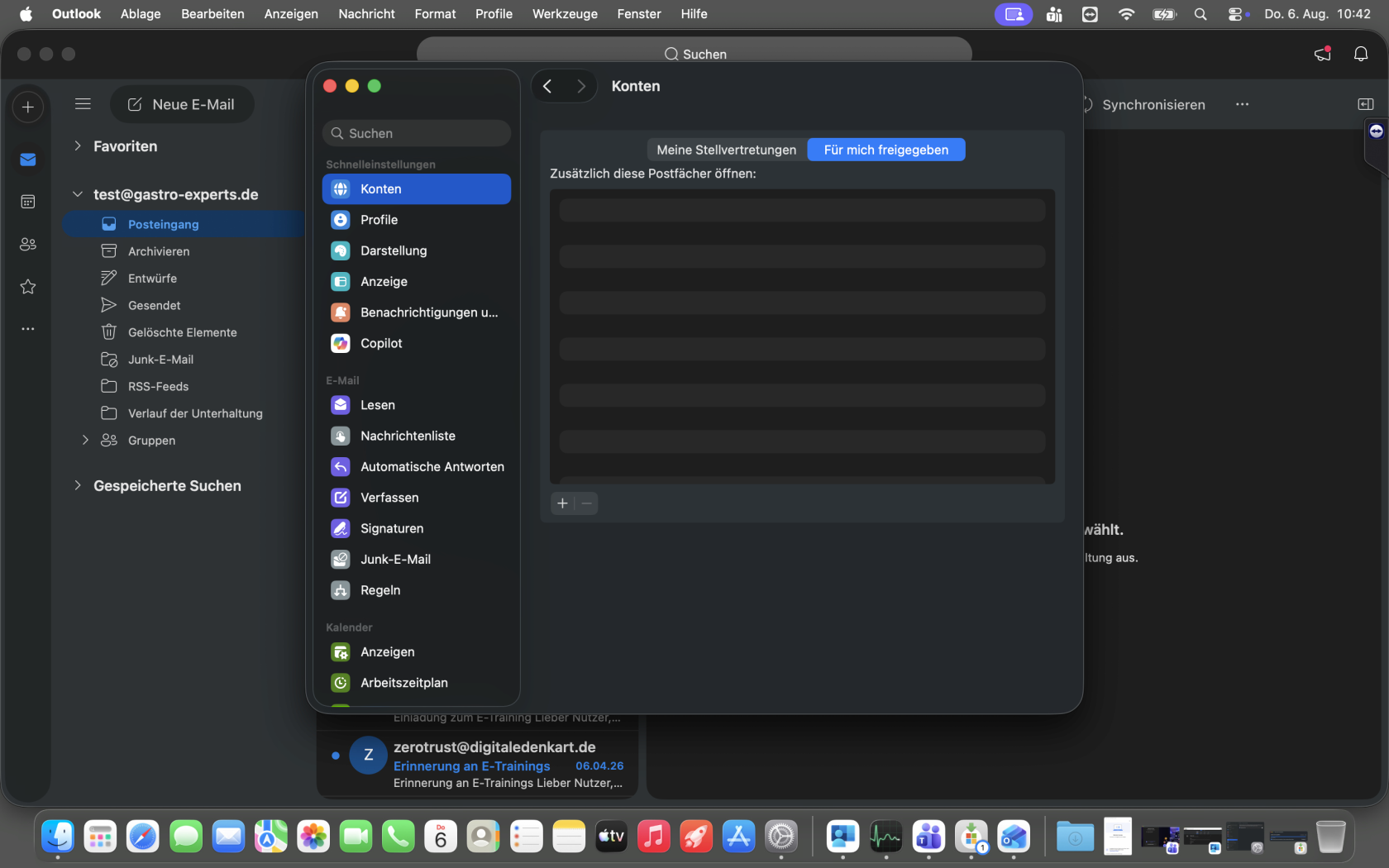Remove mailbox with minus button
This screenshot has width=1389, height=868.
tap(586, 503)
